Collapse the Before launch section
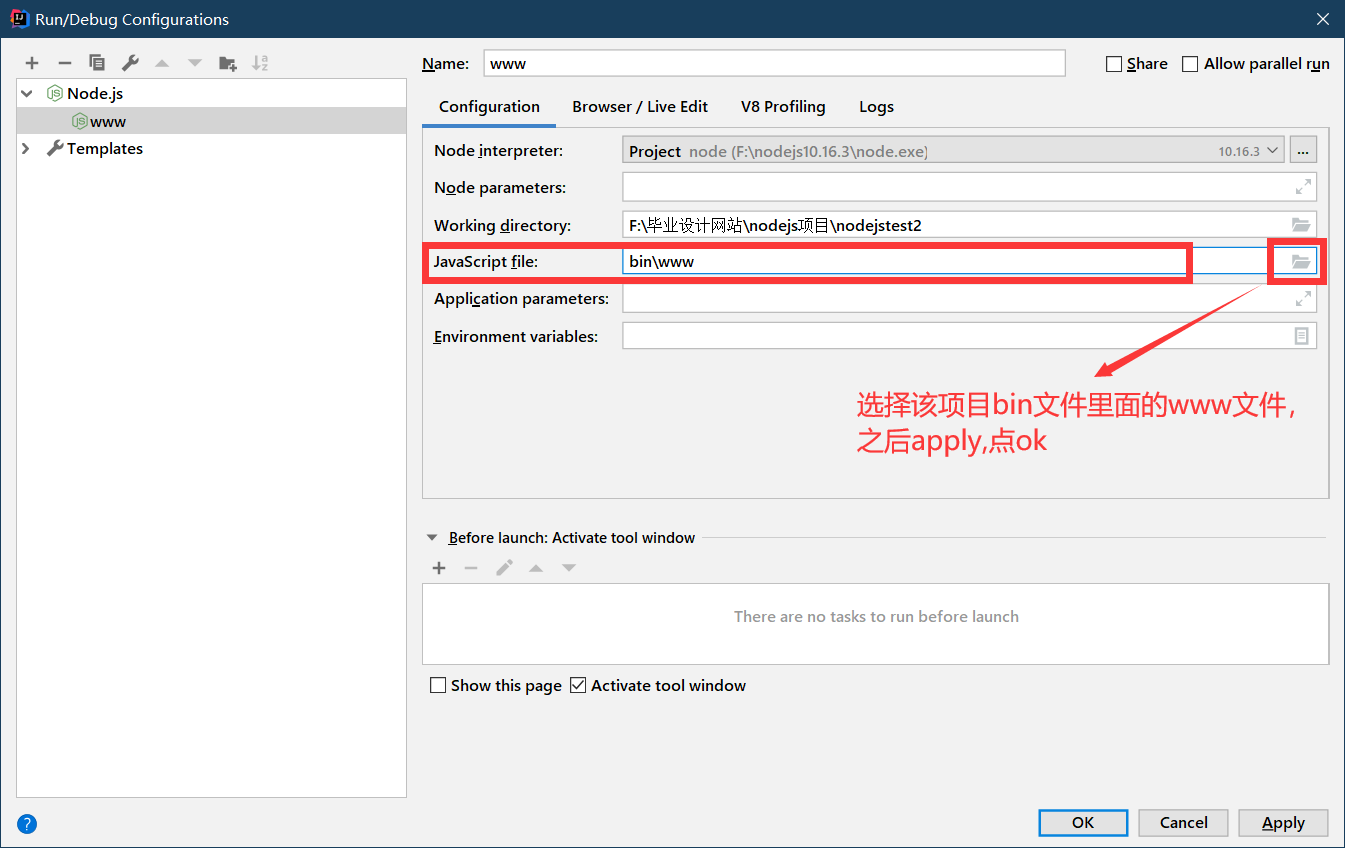Viewport: 1345px width, 848px height. point(431,537)
